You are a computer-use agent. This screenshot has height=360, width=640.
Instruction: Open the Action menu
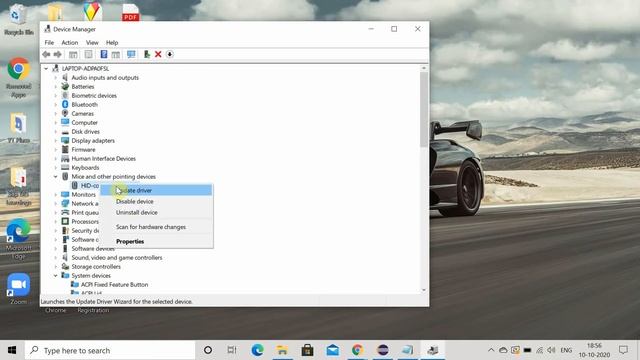[69, 42]
